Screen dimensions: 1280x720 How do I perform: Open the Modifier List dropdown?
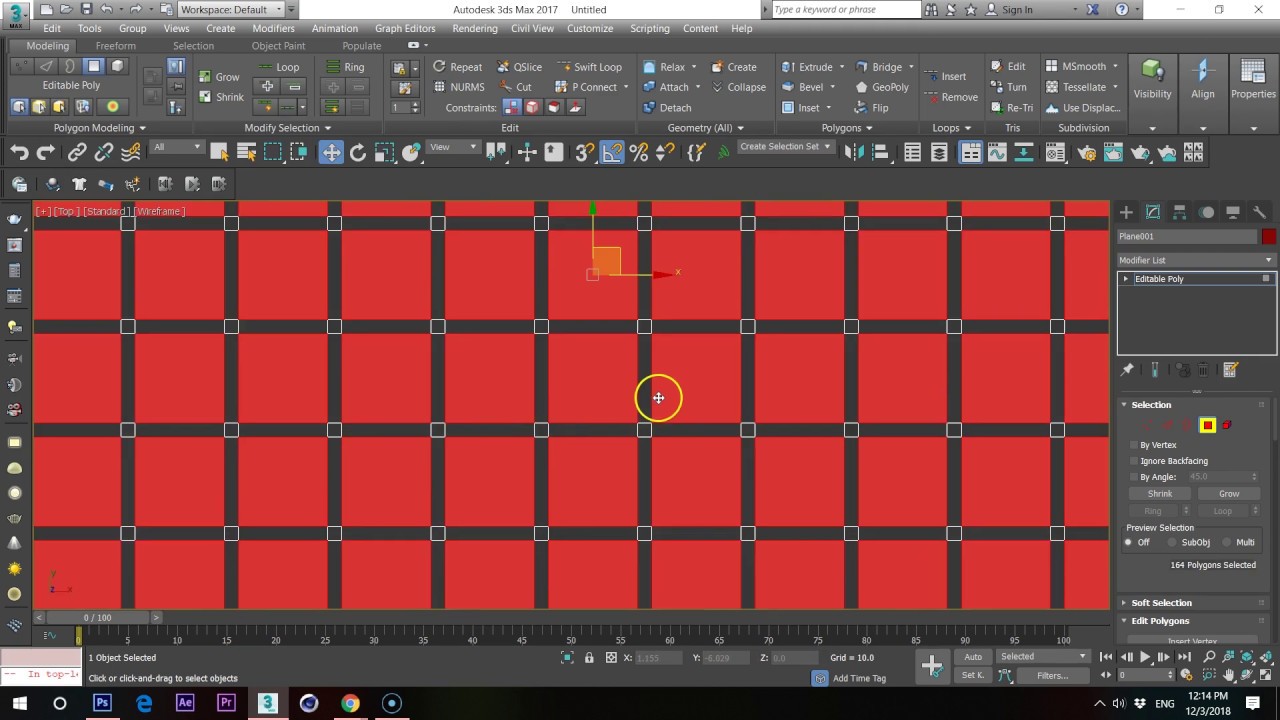[1196, 260]
